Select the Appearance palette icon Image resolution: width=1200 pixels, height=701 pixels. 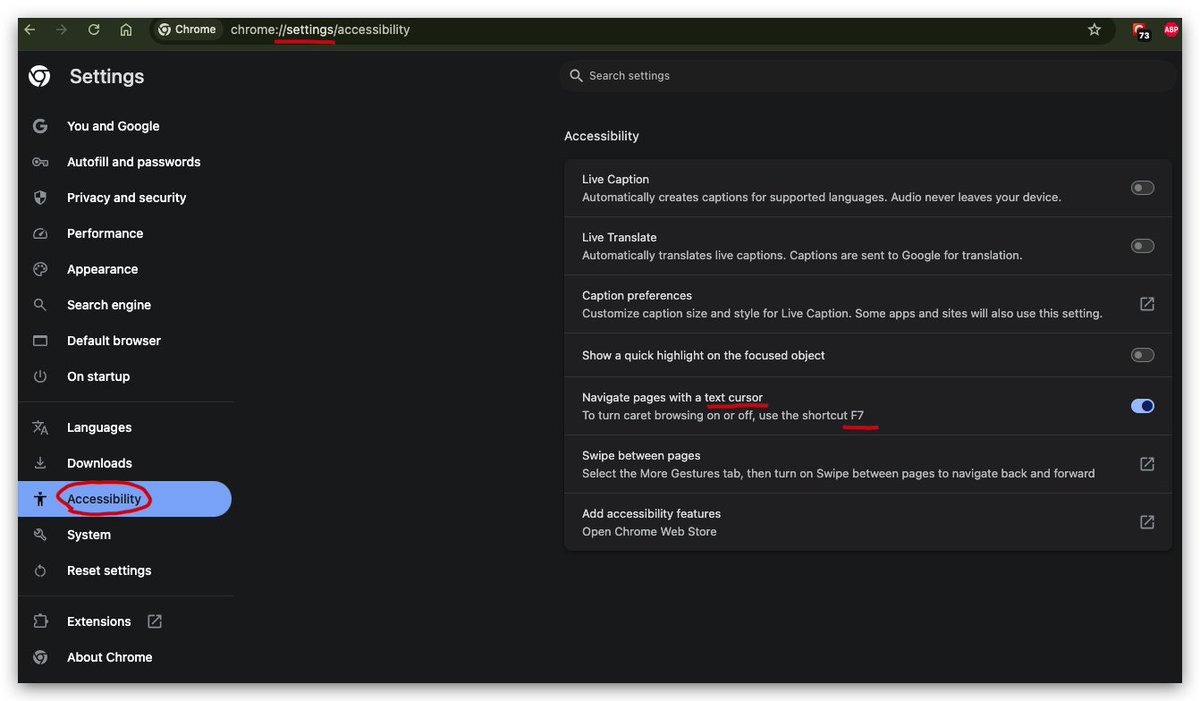pyautogui.click(x=40, y=268)
